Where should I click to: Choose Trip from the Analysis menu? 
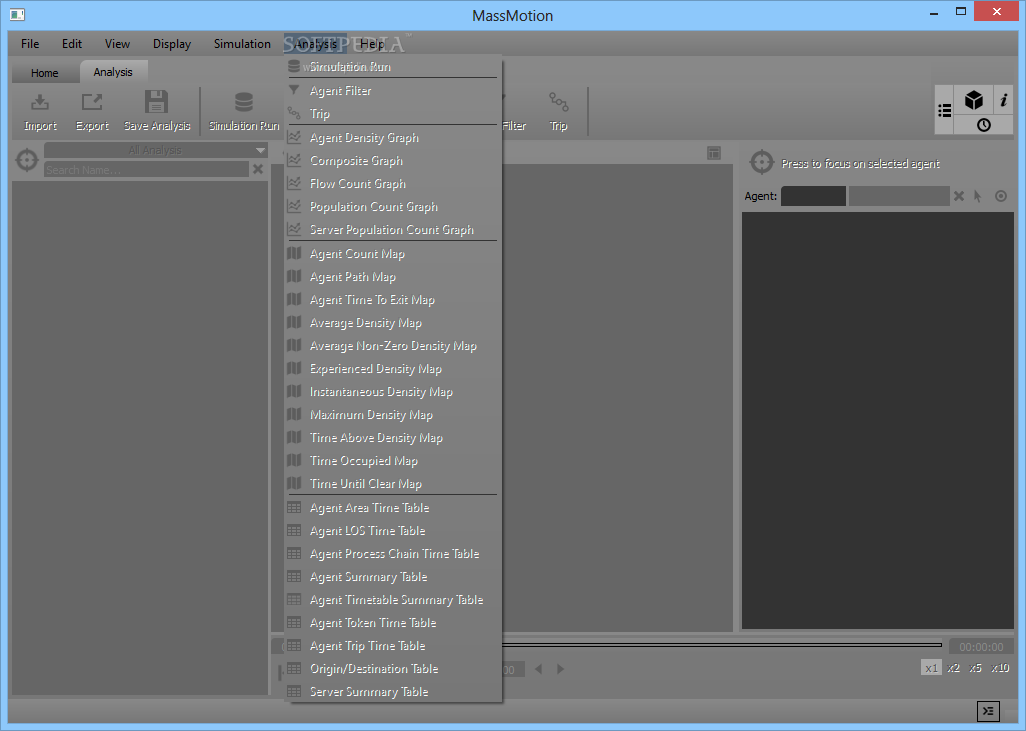click(x=393, y=114)
